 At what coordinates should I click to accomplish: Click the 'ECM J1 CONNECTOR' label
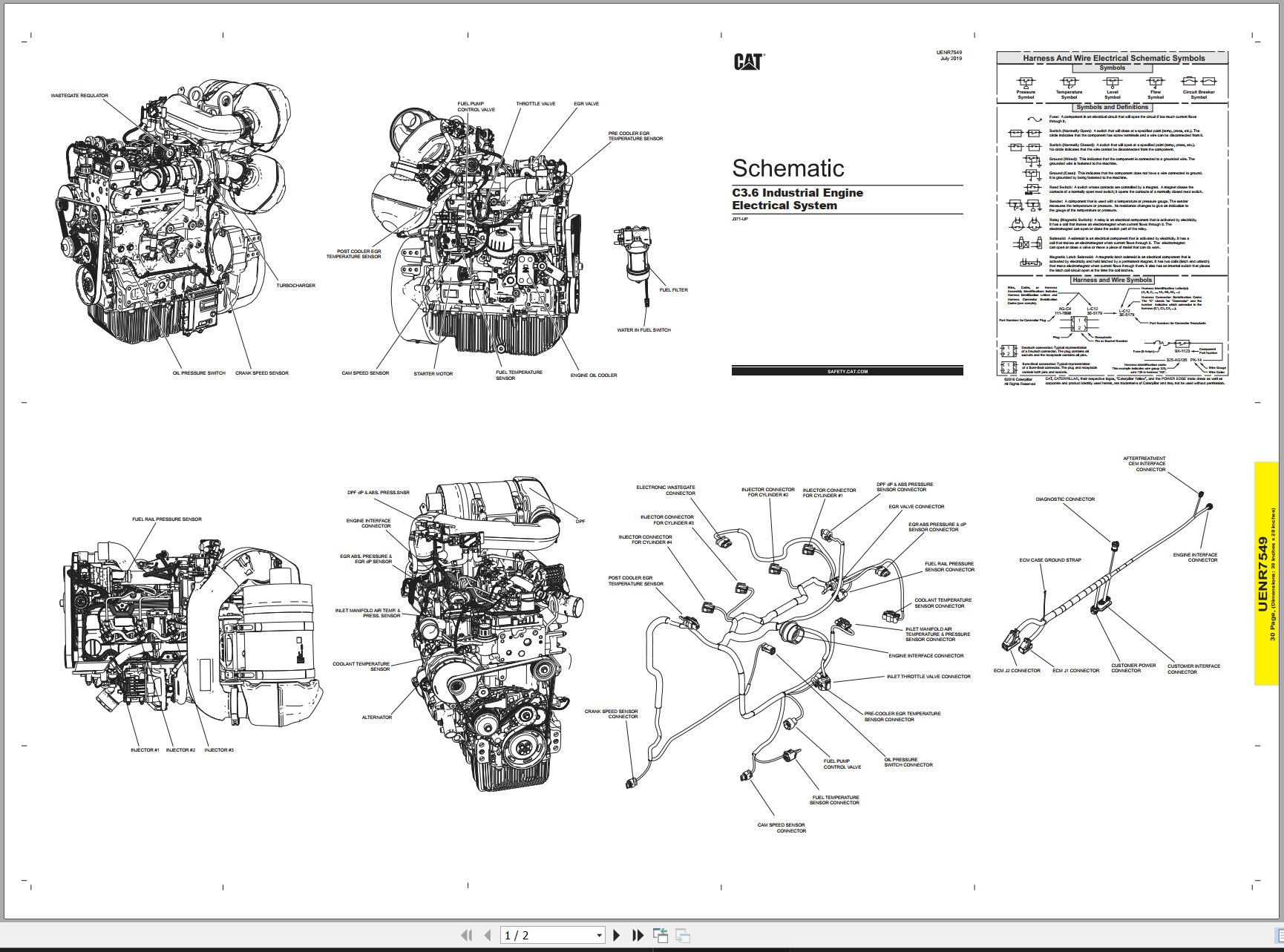click(1075, 671)
